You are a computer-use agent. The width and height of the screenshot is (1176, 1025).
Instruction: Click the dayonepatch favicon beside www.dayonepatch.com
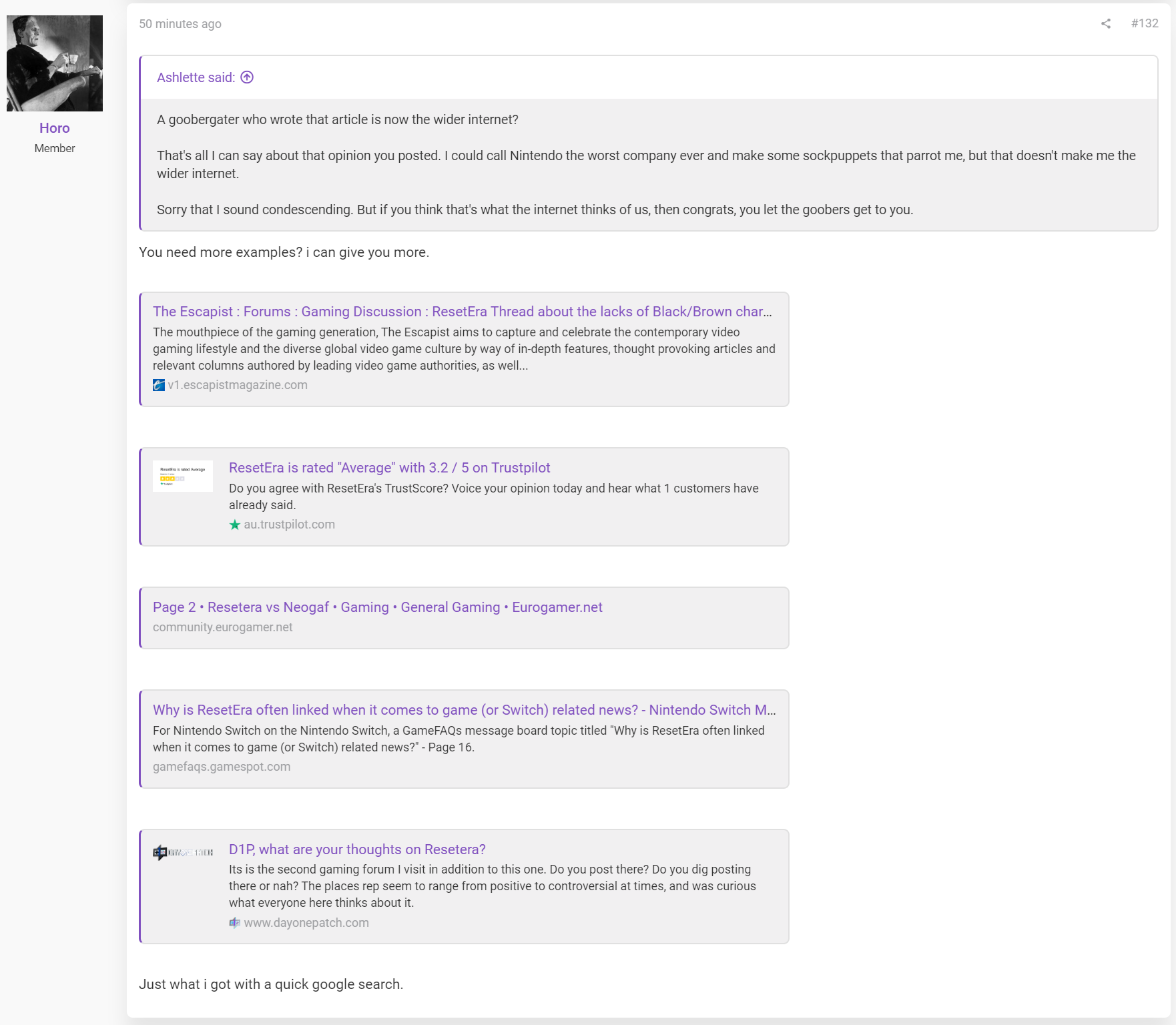[234, 923]
